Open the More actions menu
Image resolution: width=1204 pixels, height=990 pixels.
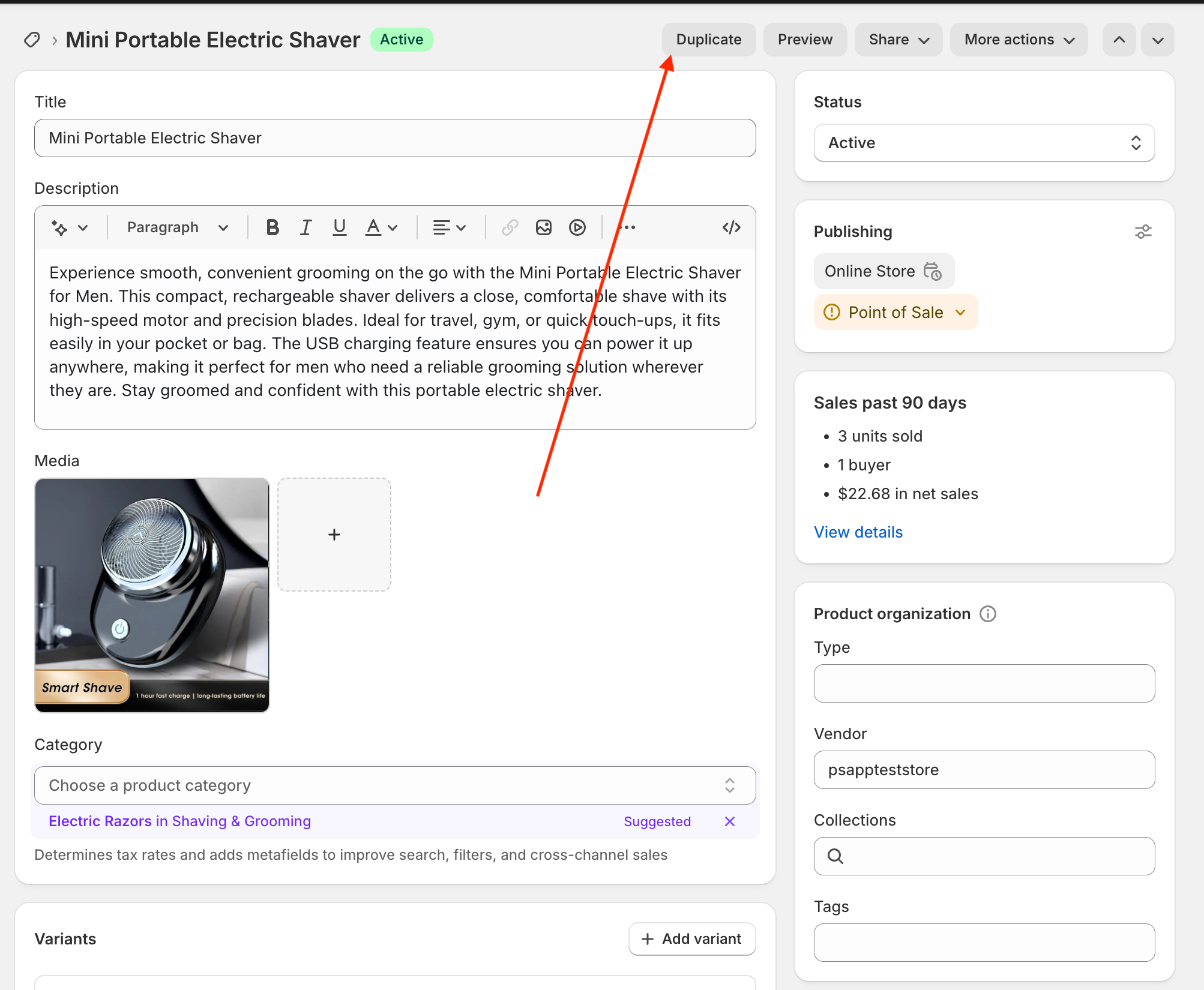pos(1019,40)
